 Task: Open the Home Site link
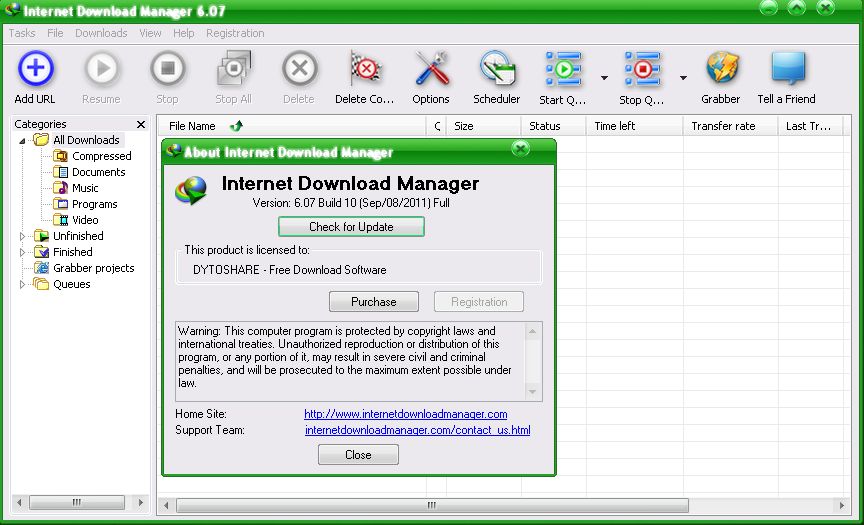click(x=406, y=414)
